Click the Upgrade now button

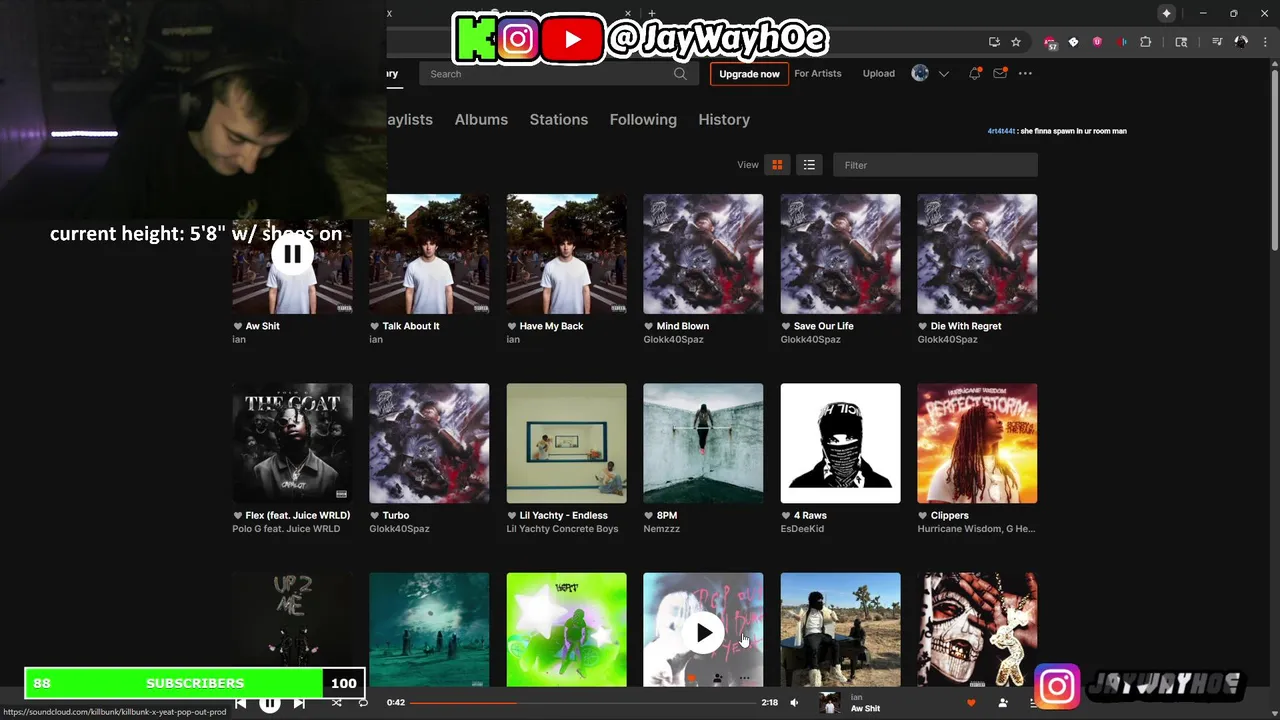click(749, 74)
